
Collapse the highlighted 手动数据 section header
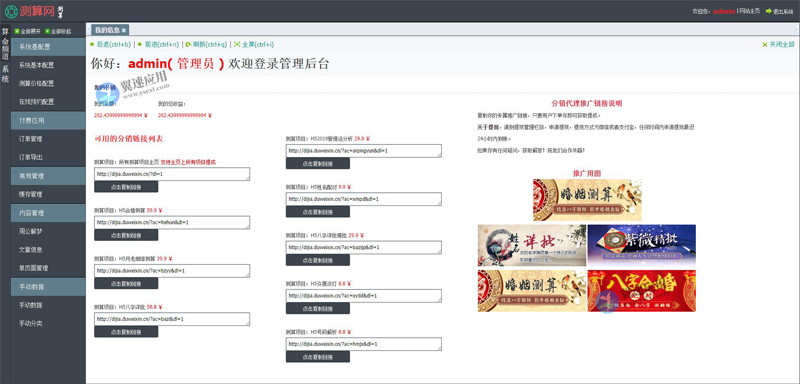48,287
